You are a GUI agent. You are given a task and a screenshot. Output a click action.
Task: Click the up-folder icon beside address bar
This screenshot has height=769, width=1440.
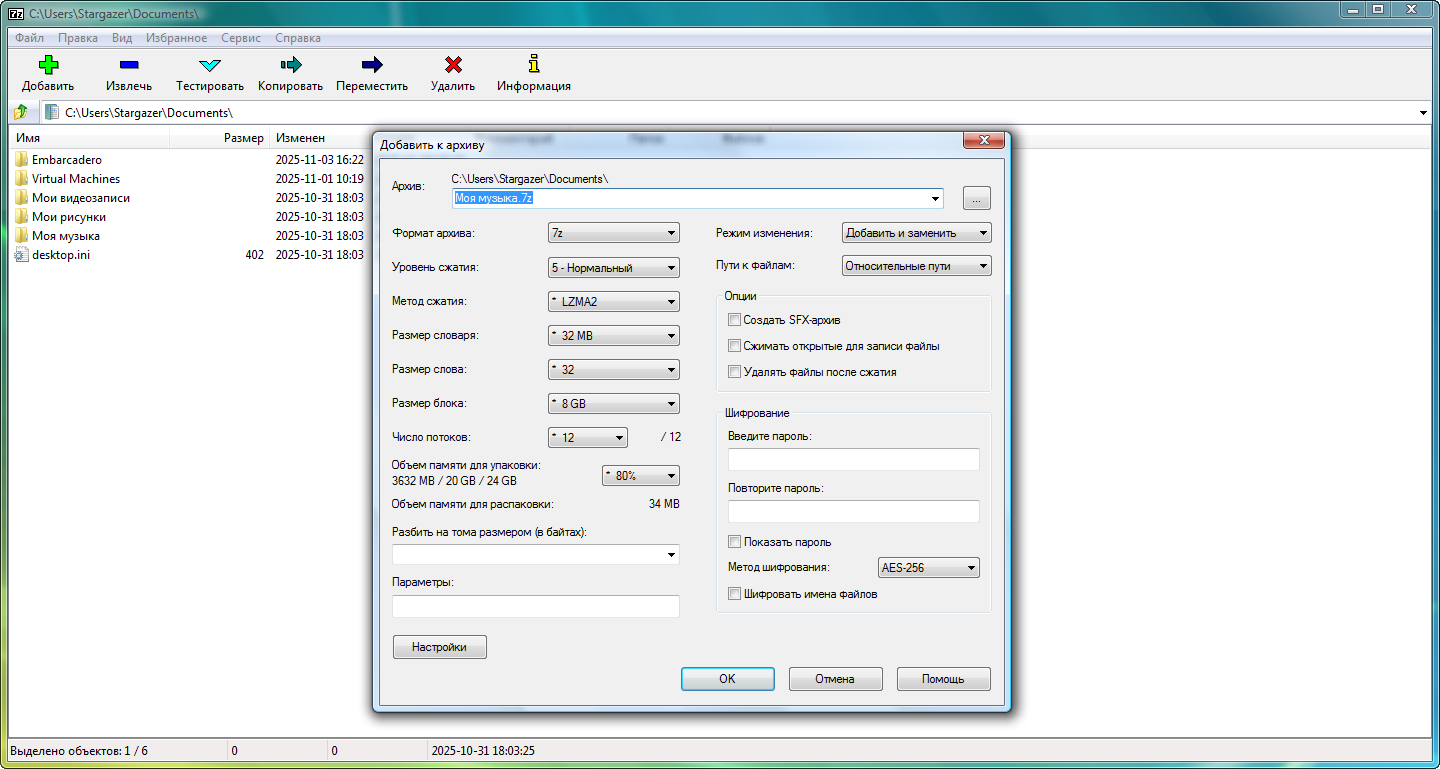[20, 112]
